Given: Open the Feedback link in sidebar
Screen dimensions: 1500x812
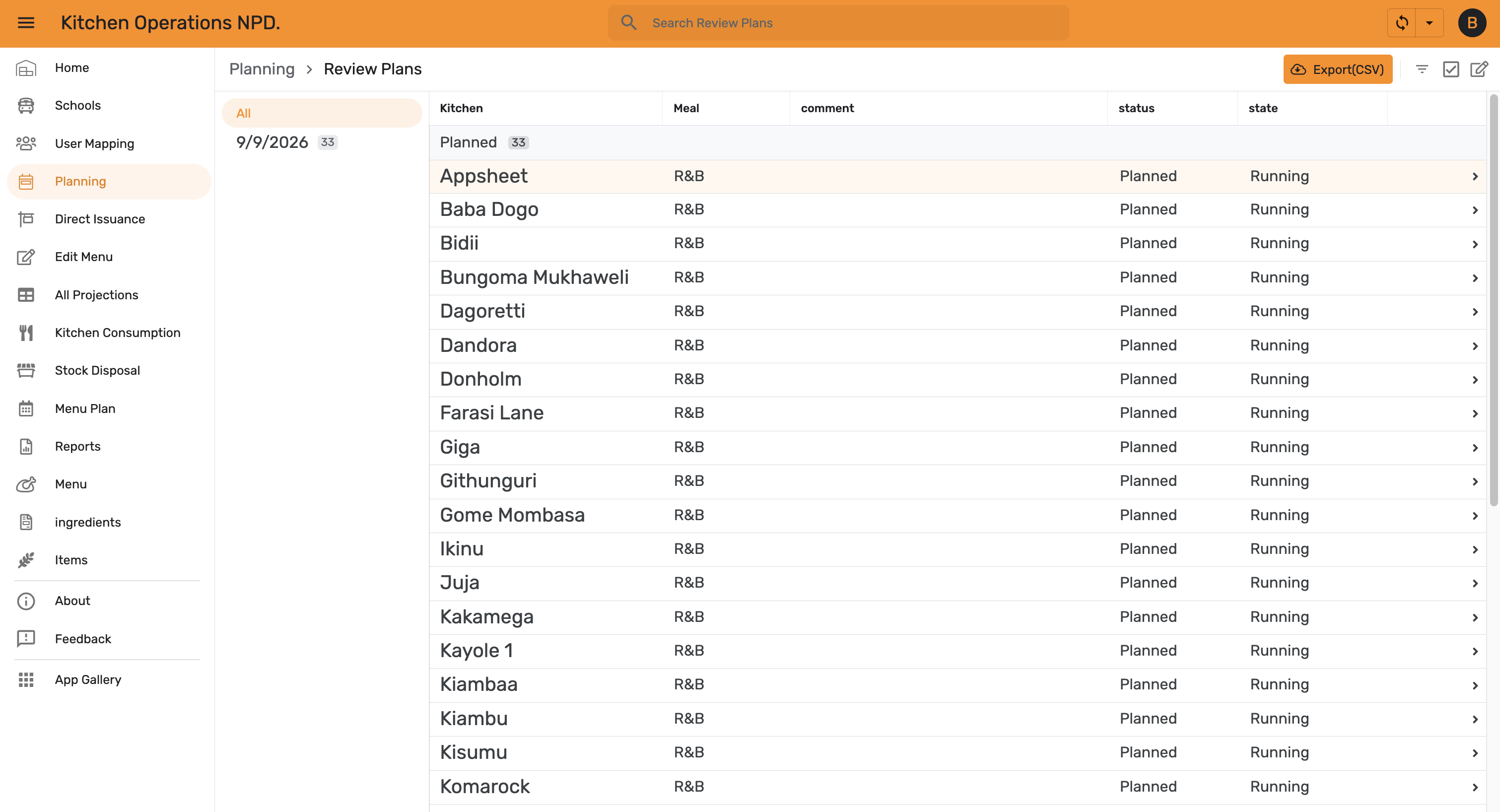Looking at the screenshot, I should (x=109, y=639).
